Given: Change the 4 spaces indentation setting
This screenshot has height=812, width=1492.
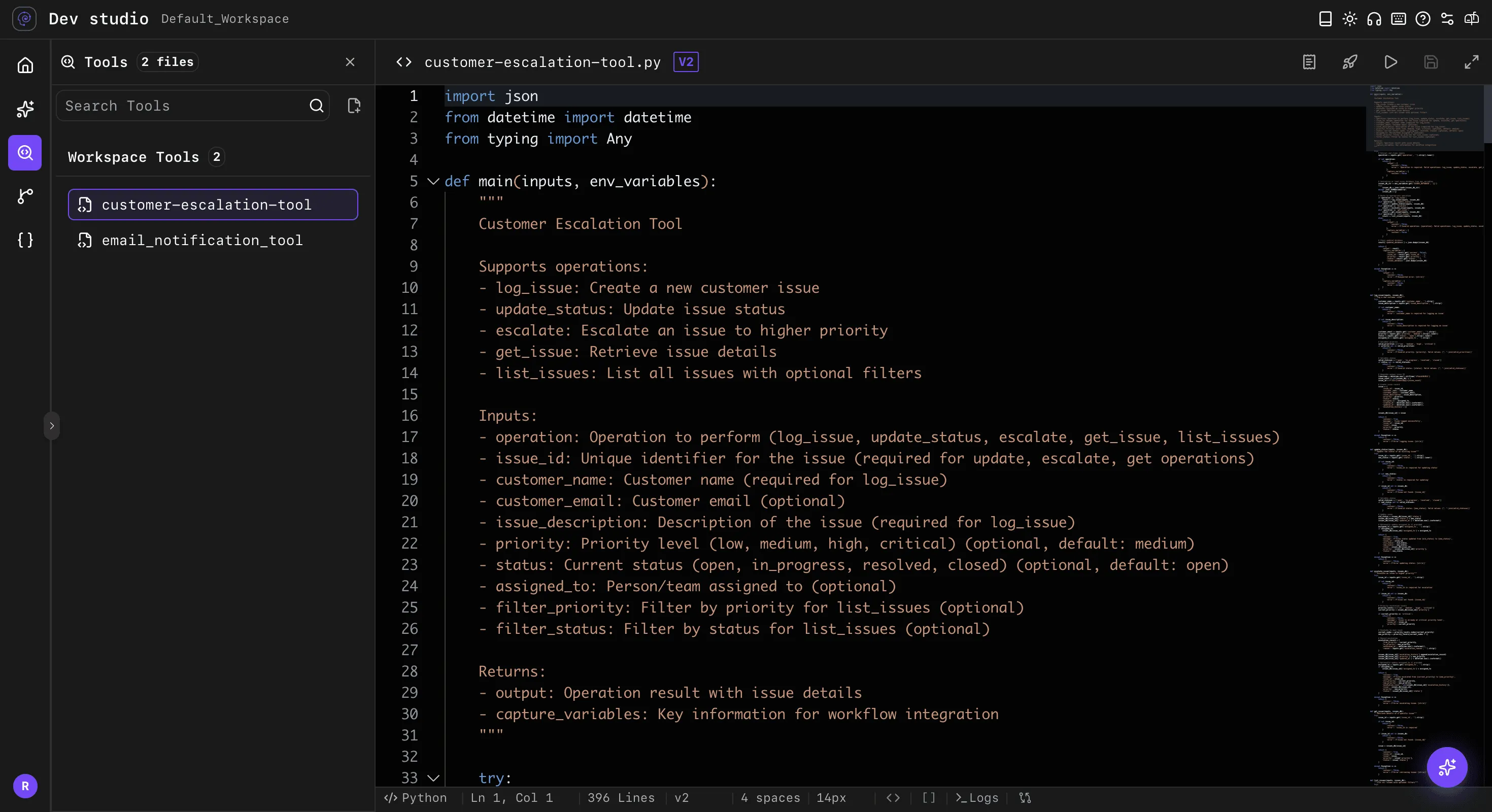Looking at the screenshot, I should click(770, 798).
